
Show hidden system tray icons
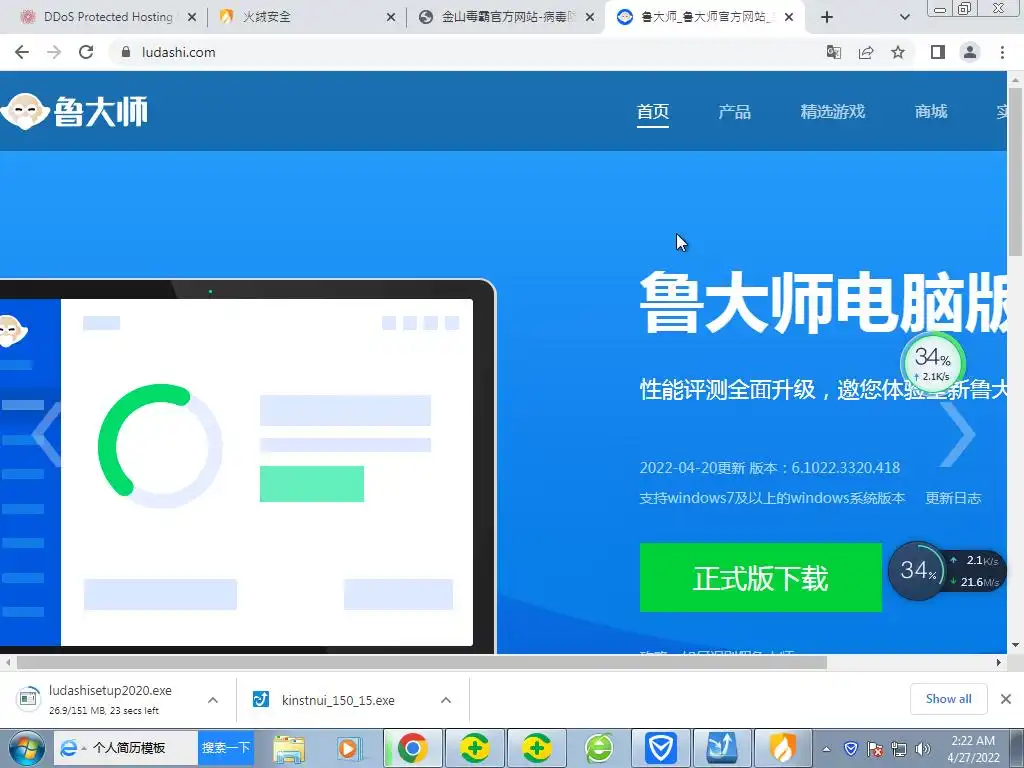point(827,749)
